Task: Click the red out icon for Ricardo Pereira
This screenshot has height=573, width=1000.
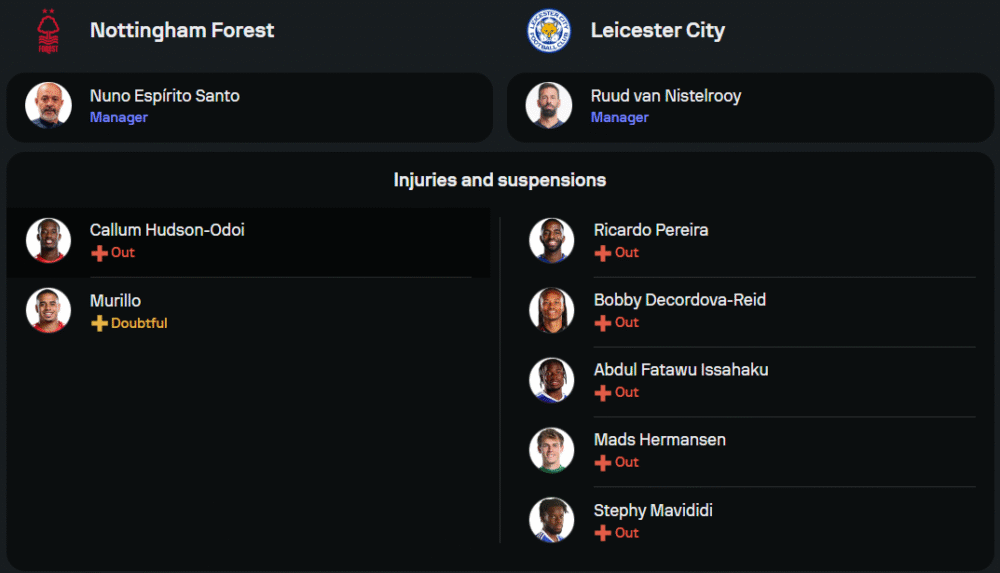Action: click(x=603, y=253)
